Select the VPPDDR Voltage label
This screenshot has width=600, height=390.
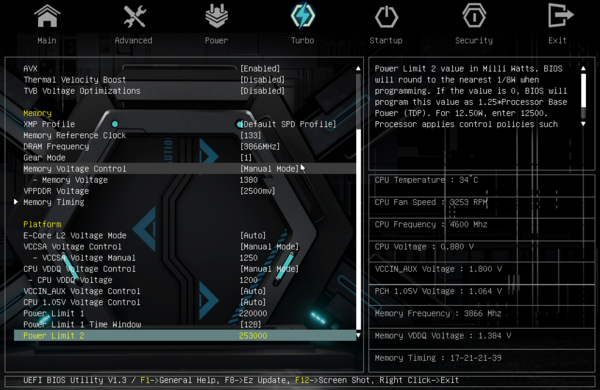pos(56,191)
